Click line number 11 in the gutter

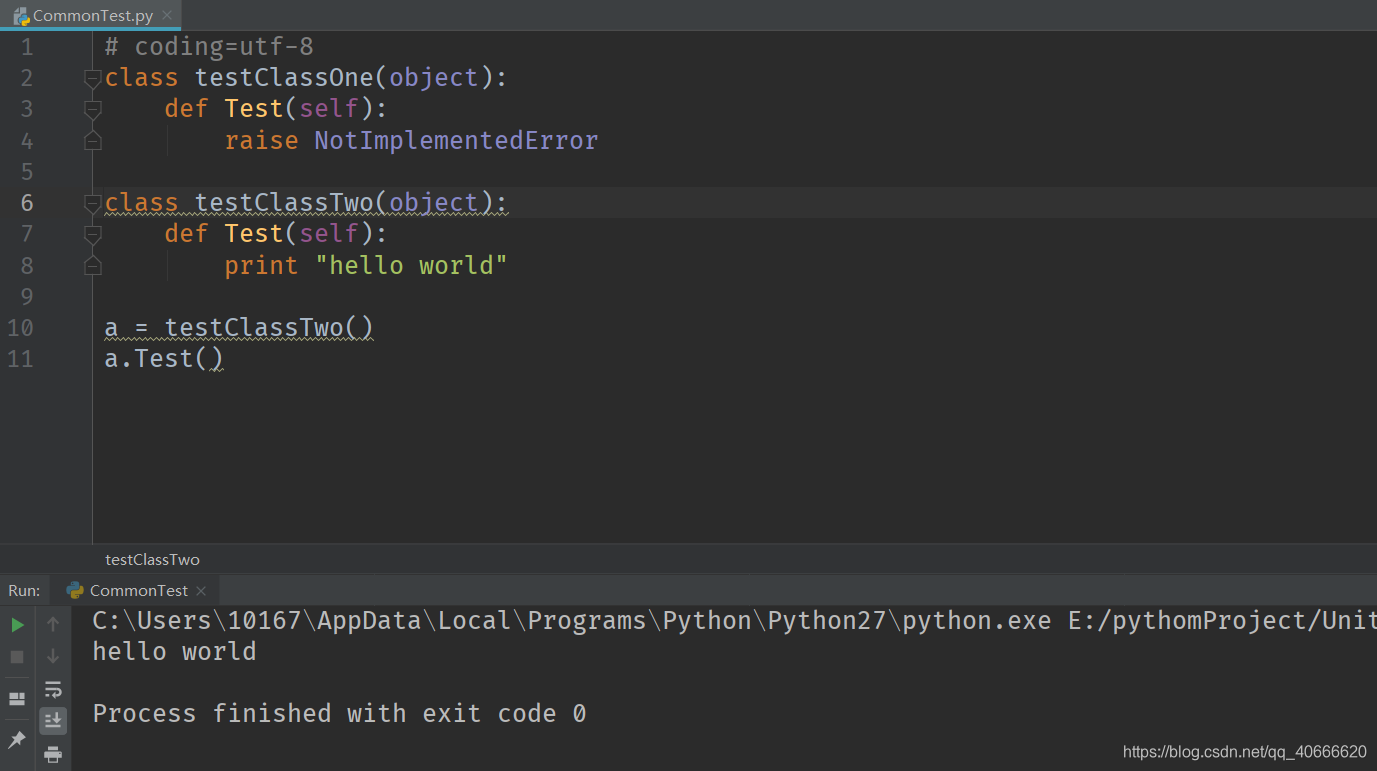(20, 358)
